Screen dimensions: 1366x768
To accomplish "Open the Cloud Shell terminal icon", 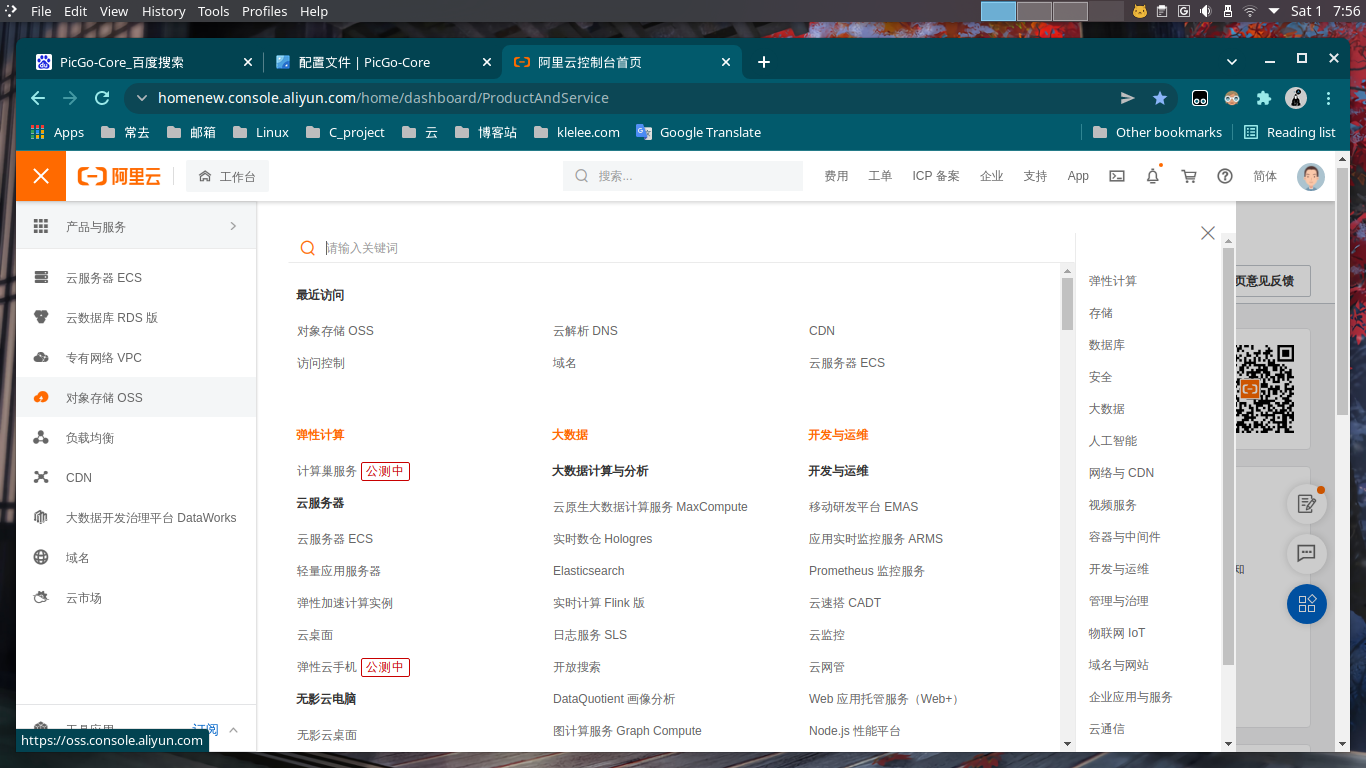I will [x=1117, y=176].
